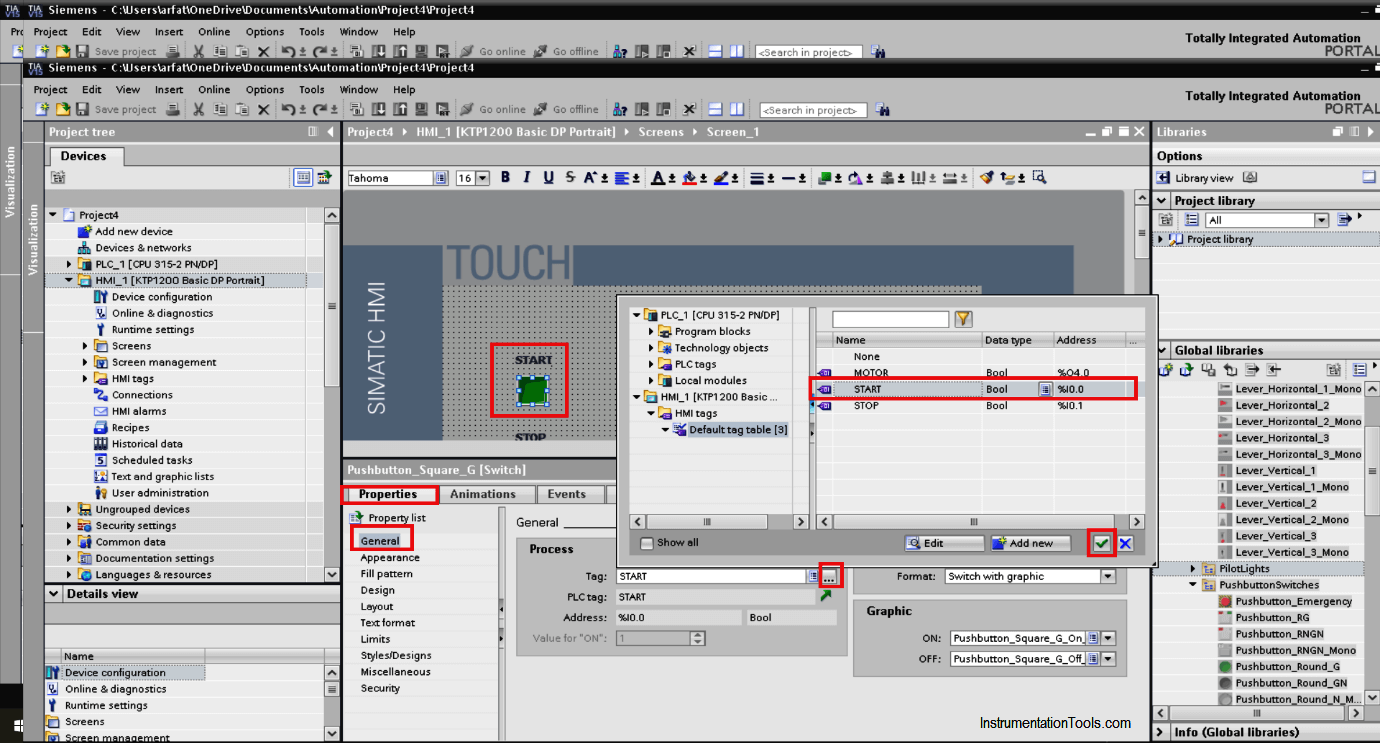Screen dimensions: 1380x743
Task: Click ellipsis browse button beside Tag field
Action: (831, 576)
